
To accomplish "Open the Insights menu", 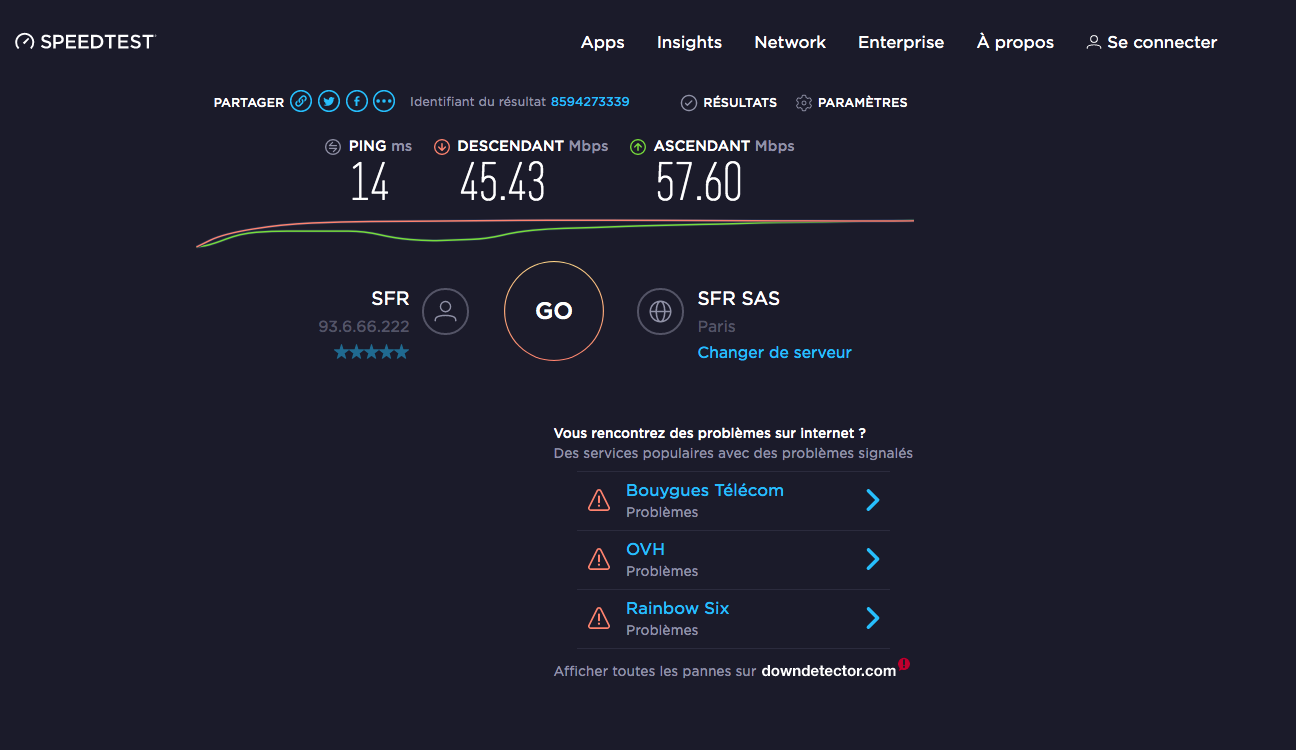I will click(x=689, y=42).
